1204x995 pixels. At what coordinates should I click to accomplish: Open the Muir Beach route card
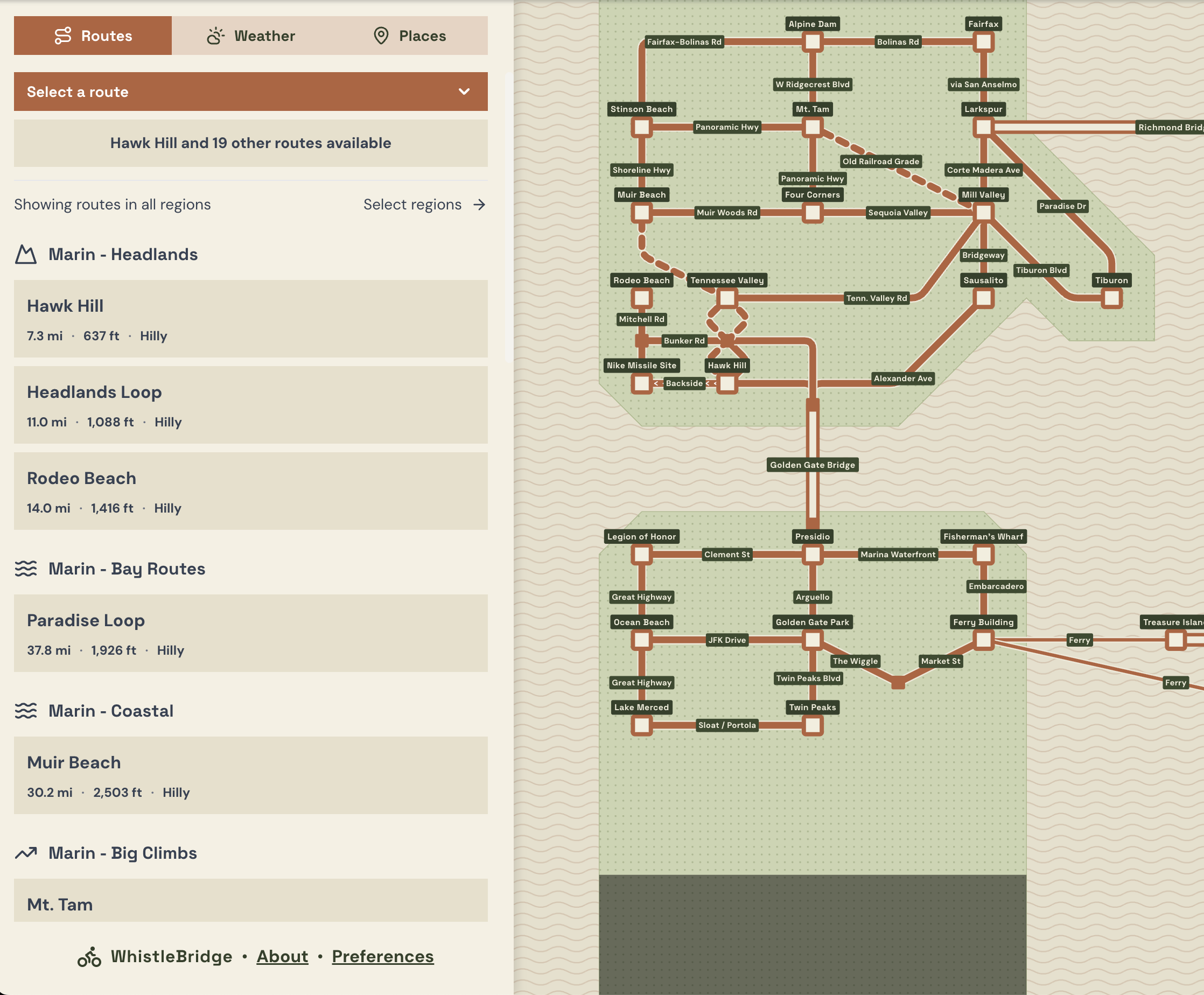click(x=250, y=775)
